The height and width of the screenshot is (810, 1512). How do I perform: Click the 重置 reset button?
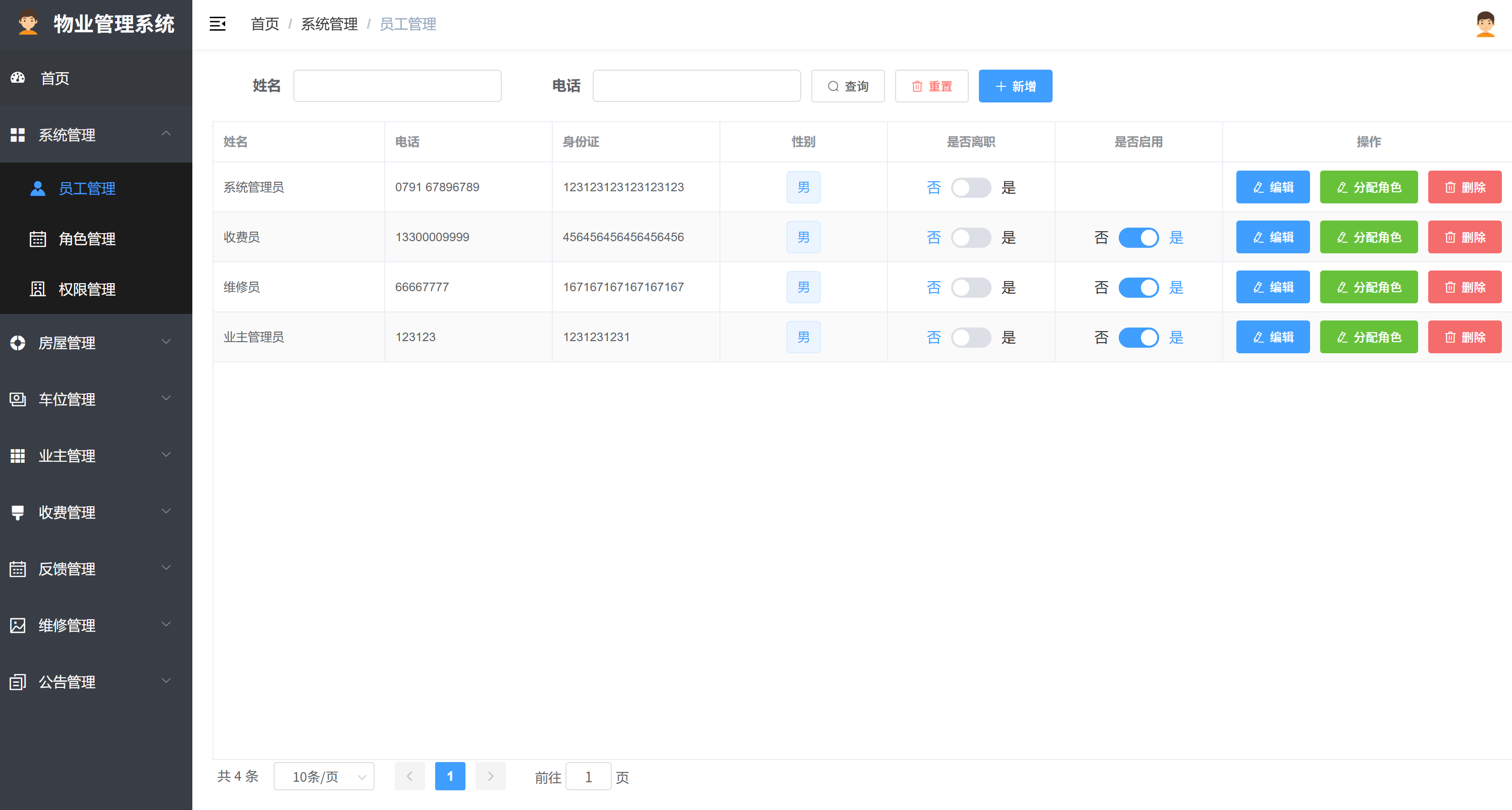[931, 86]
